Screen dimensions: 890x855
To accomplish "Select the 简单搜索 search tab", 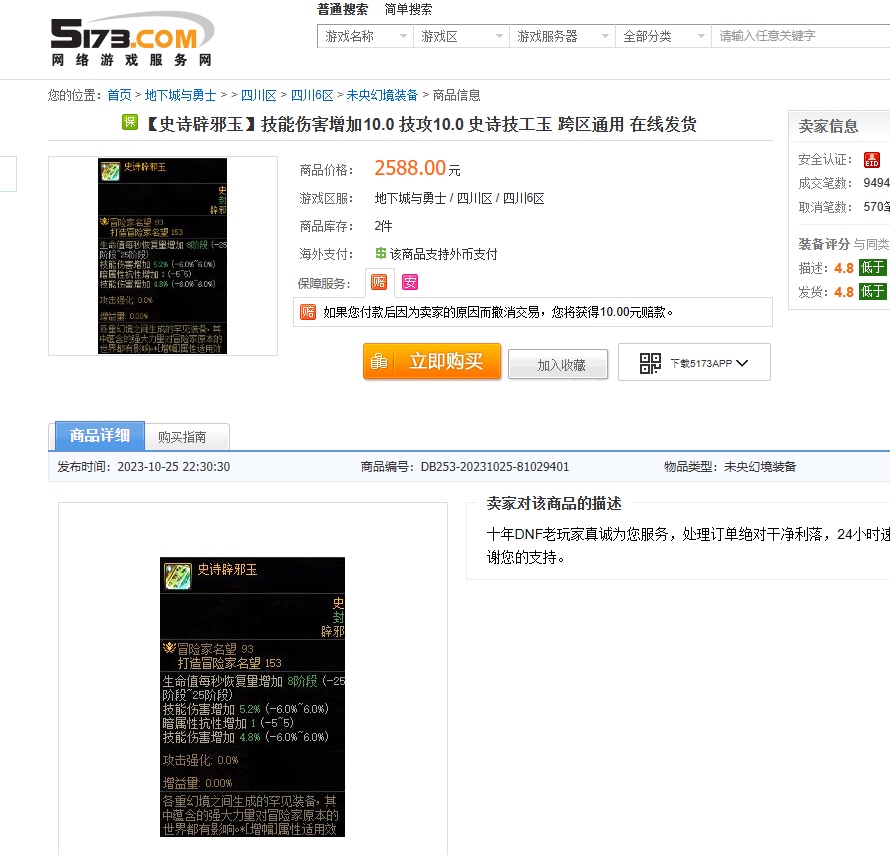I will [x=408, y=9].
